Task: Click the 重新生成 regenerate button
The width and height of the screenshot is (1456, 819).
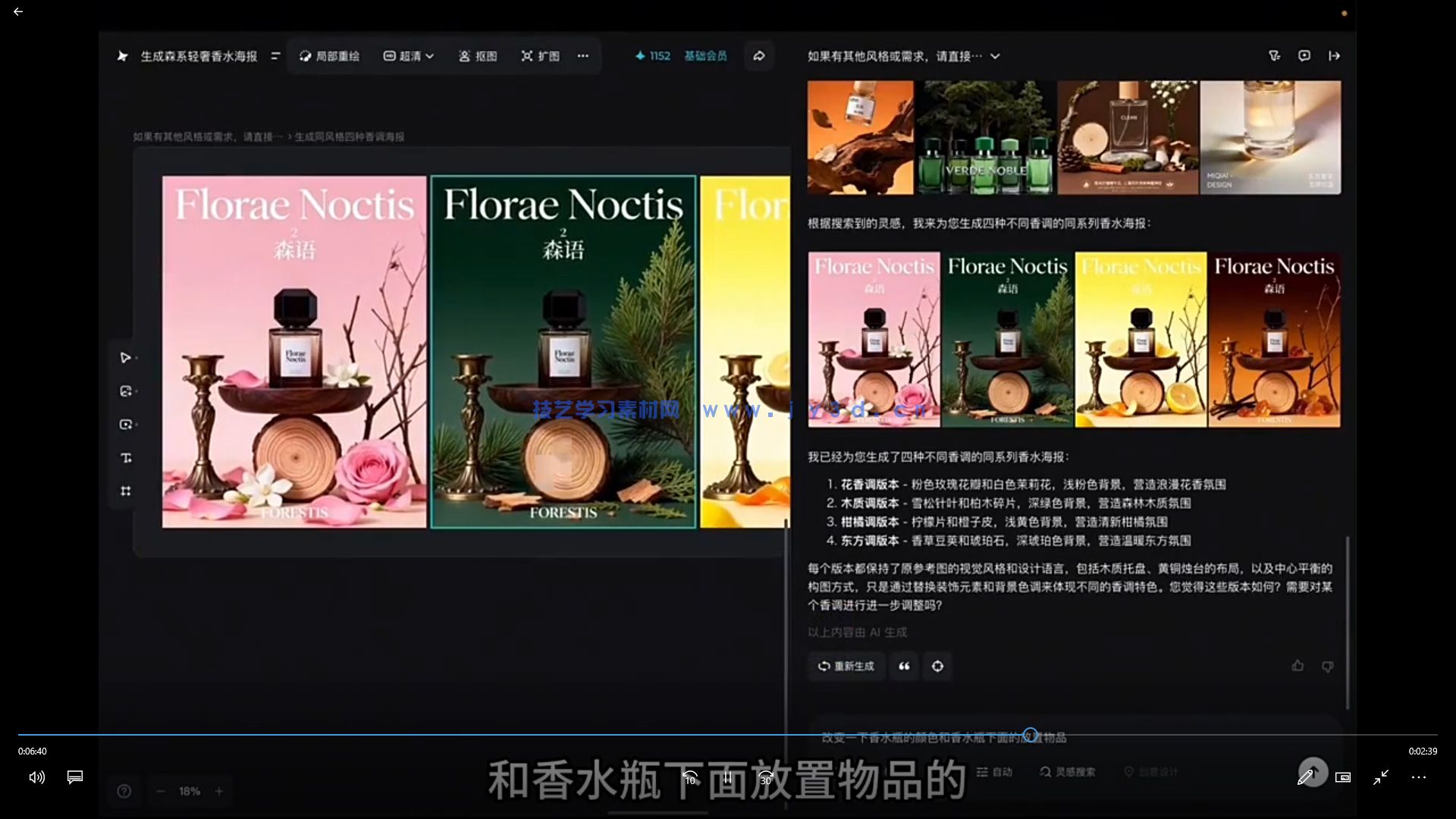Action: pyautogui.click(x=846, y=666)
